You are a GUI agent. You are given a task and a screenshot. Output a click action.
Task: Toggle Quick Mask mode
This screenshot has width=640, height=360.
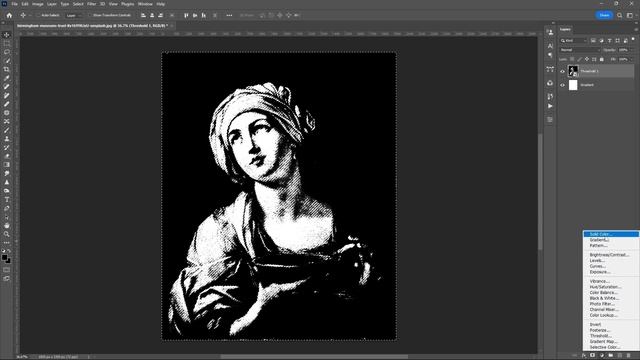click(7, 270)
